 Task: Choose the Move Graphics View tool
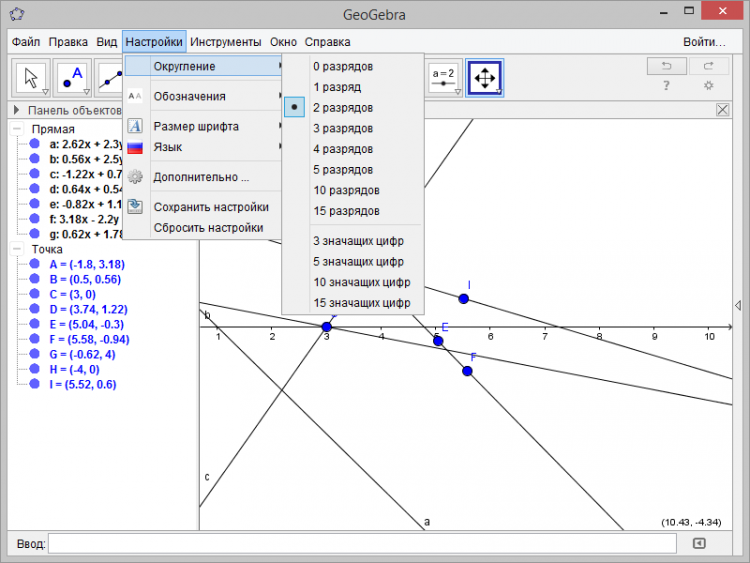coord(484,78)
